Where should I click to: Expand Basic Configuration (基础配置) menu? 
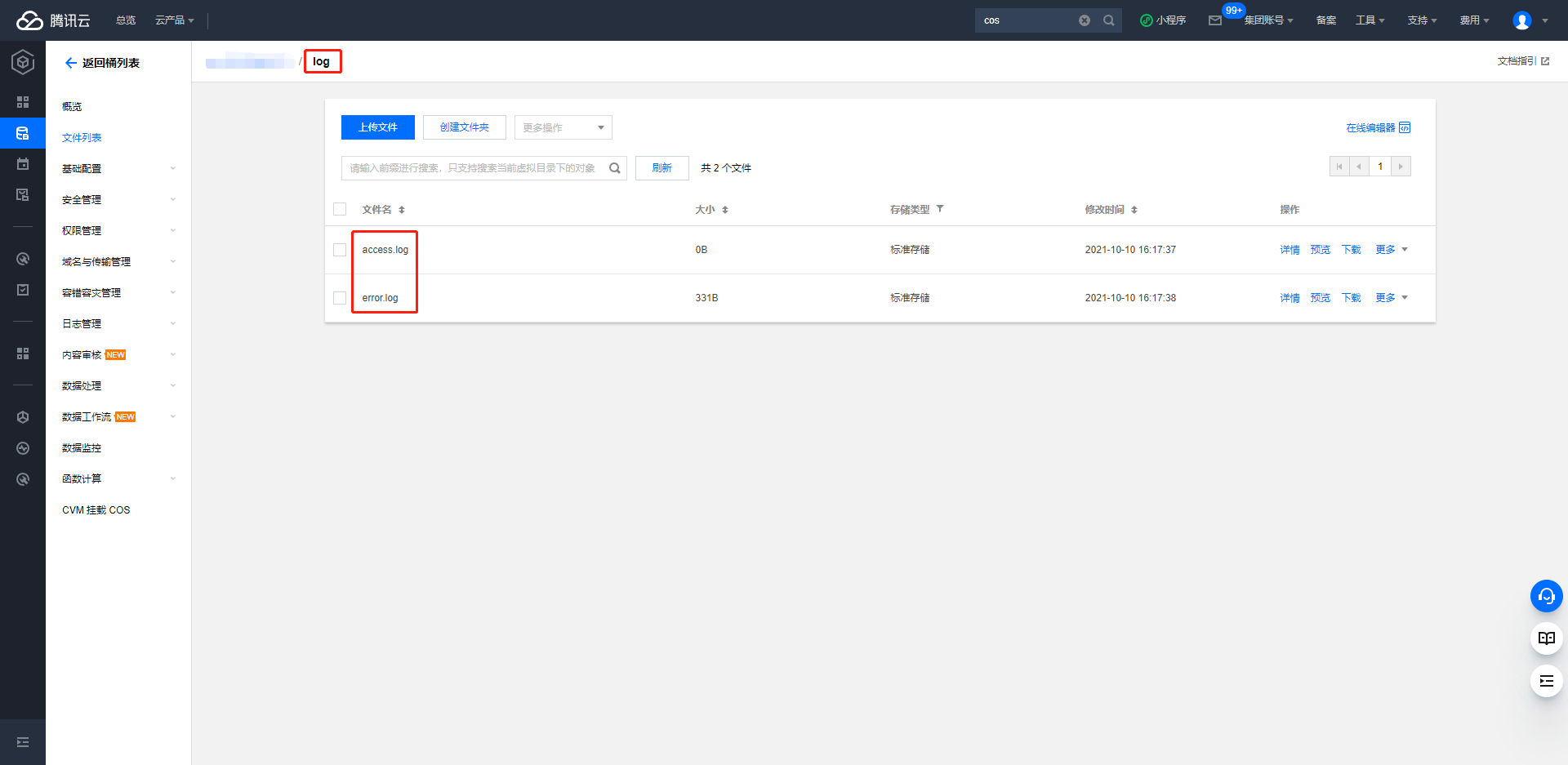[x=118, y=169]
